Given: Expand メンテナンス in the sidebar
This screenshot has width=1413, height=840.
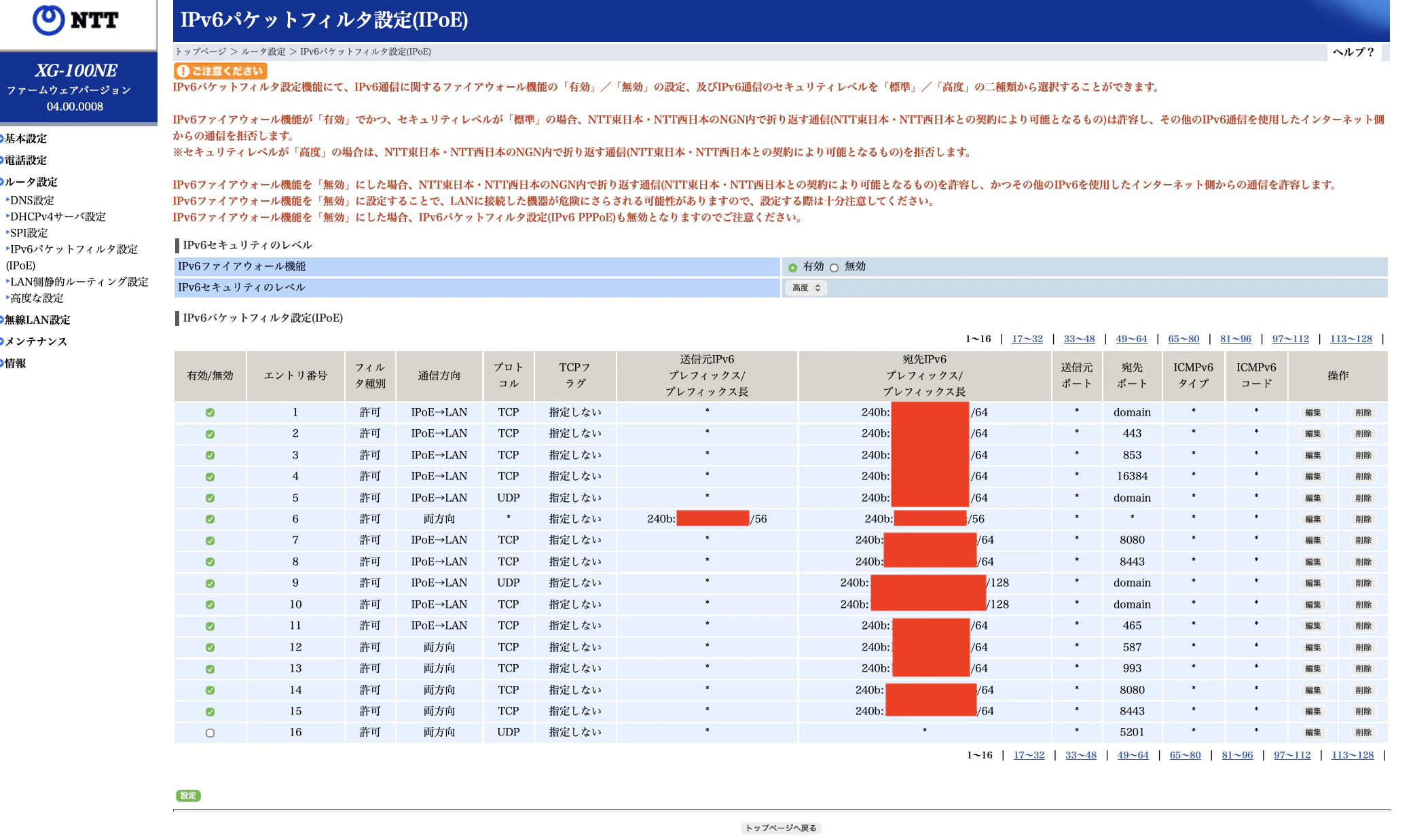Looking at the screenshot, I should pyautogui.click(x=36, y=342).
